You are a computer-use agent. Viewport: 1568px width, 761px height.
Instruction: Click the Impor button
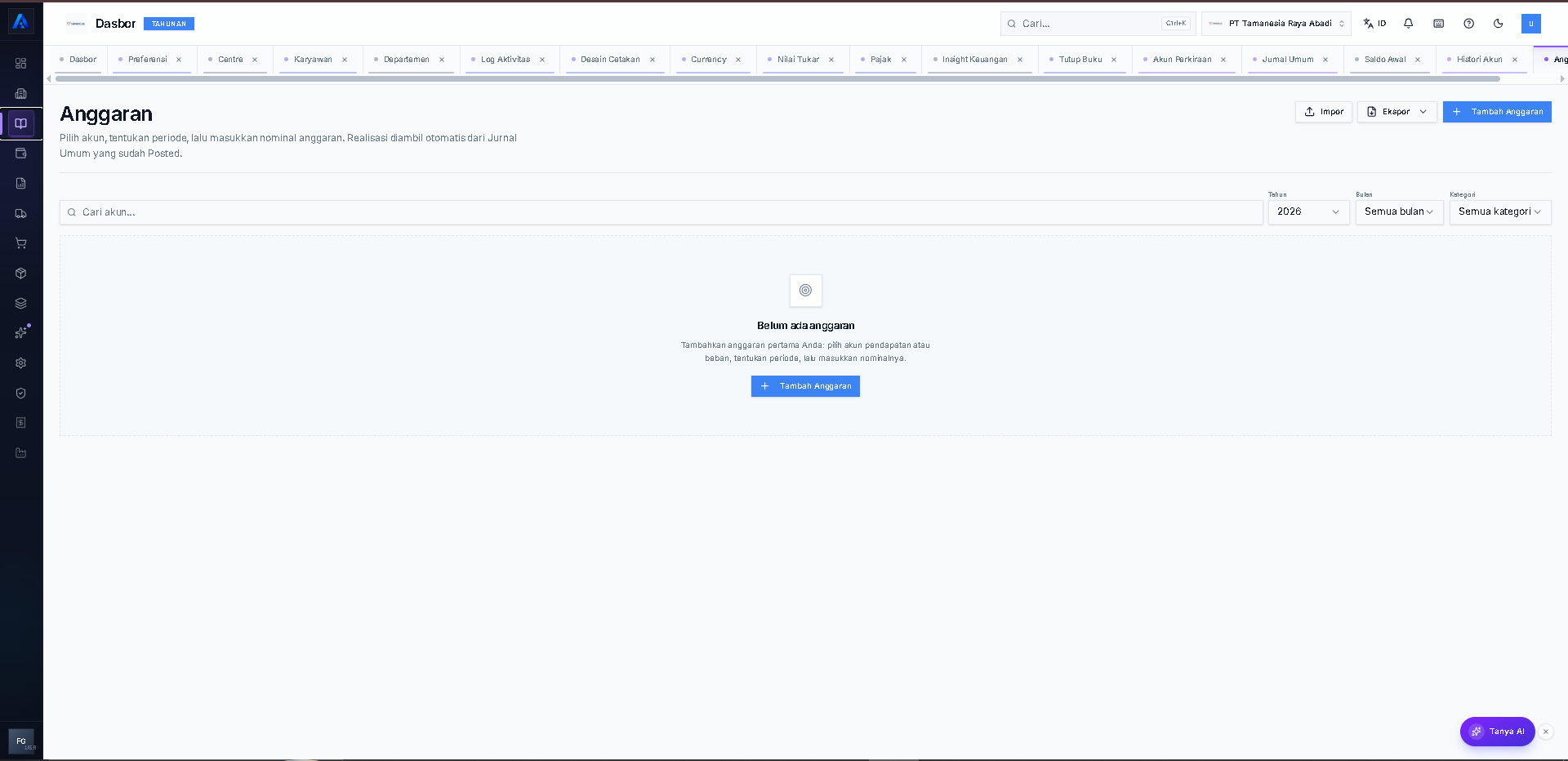pos(1323,112)
